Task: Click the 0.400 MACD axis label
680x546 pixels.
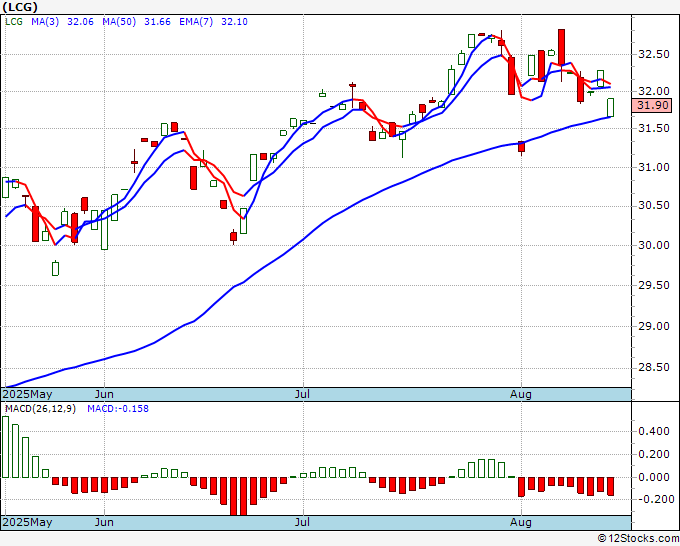Action: pyautogui.click(x=654, y=432)
